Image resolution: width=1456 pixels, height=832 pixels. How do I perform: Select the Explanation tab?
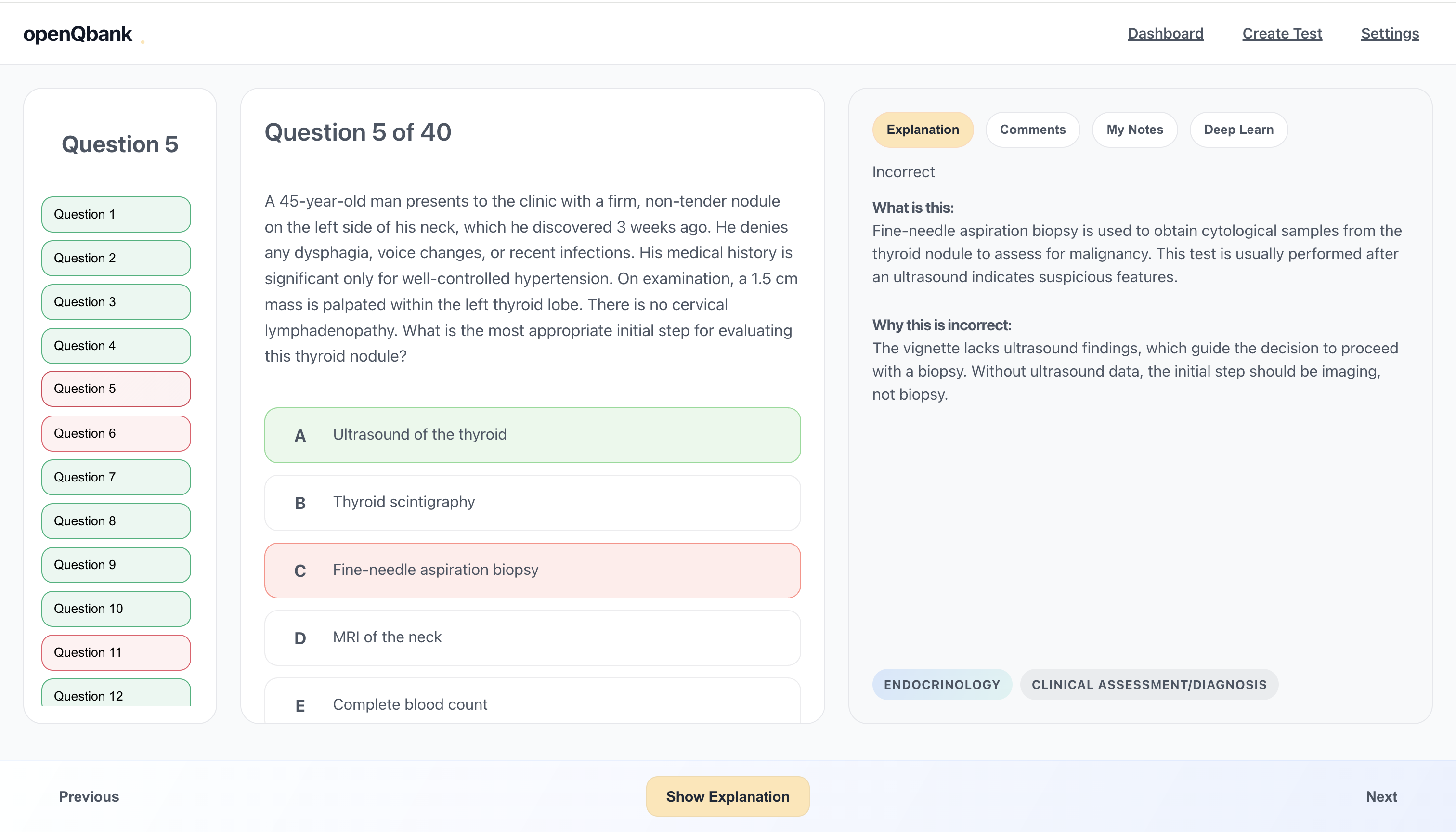(923, 130)
